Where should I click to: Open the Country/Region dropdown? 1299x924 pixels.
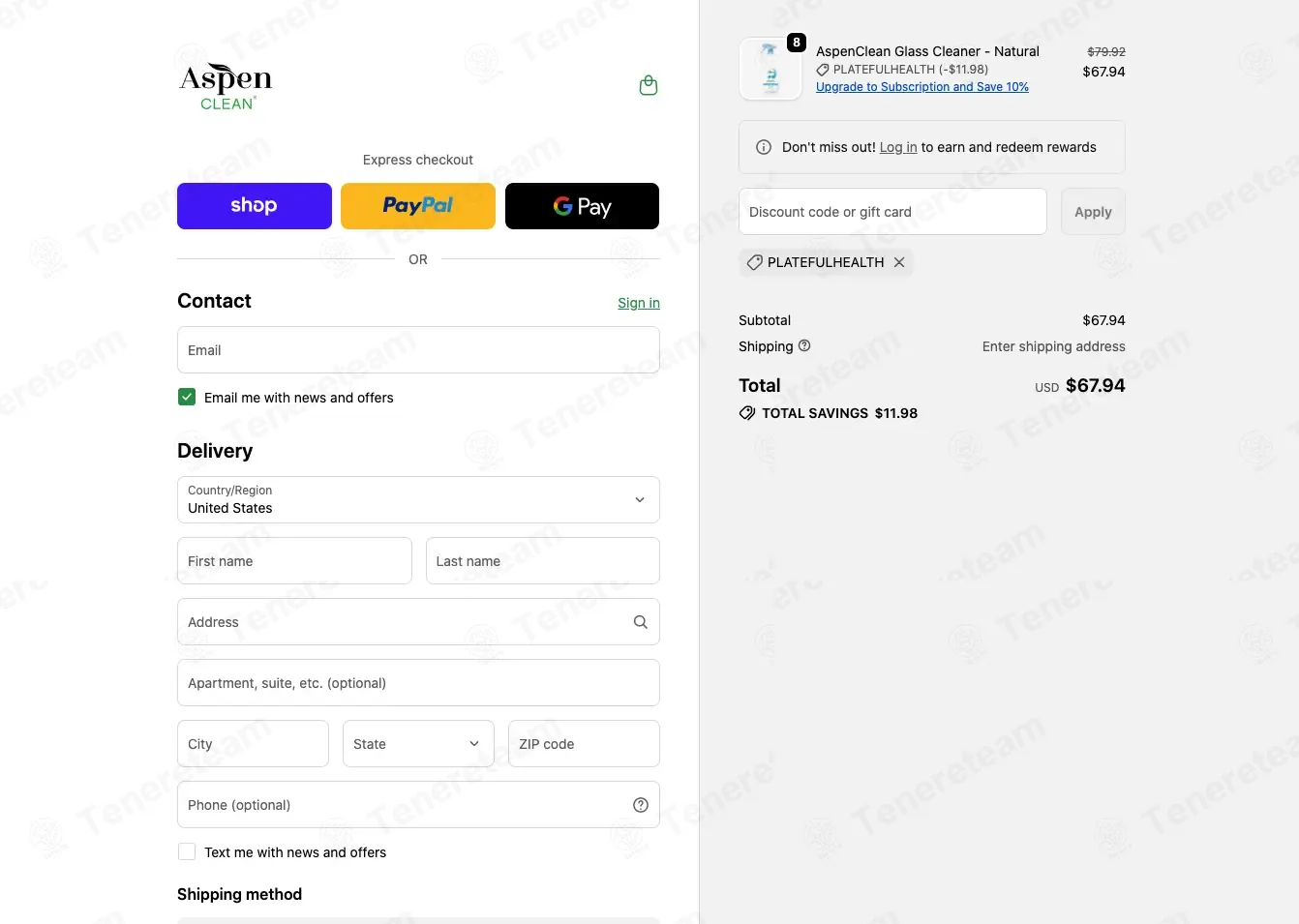point(418,500)
